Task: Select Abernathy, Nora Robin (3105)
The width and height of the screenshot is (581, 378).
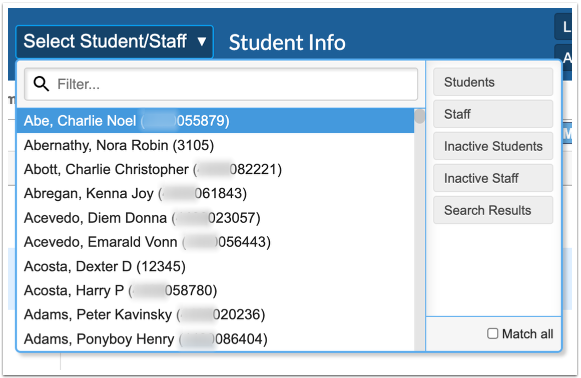Action: point(215,145)
